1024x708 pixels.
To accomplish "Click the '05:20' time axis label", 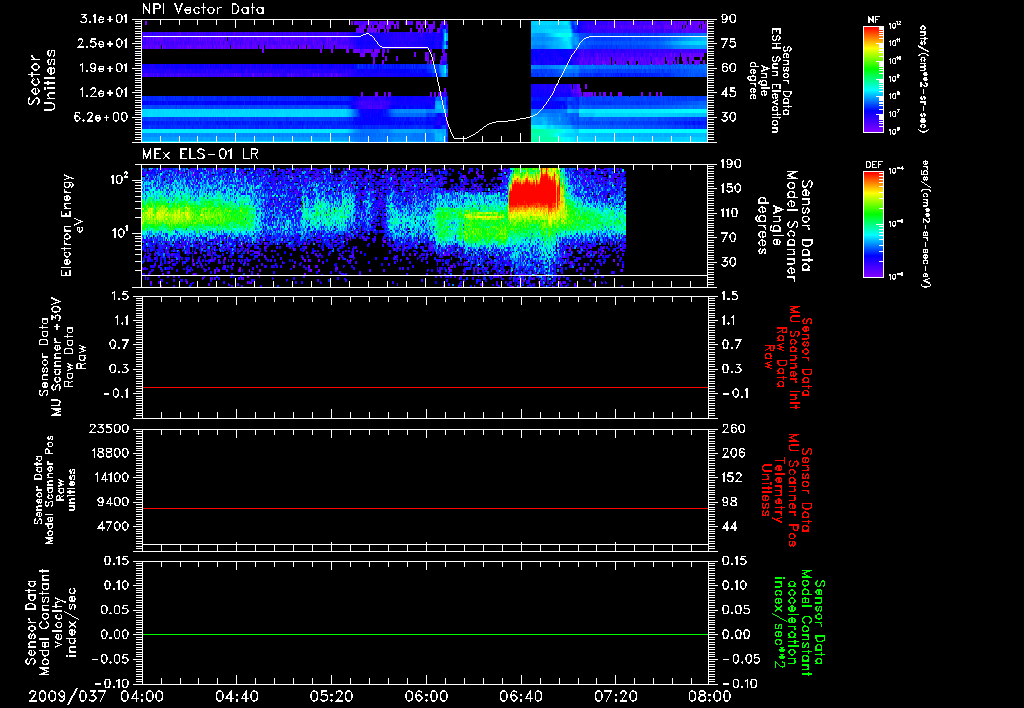I will tap(331, 696).
